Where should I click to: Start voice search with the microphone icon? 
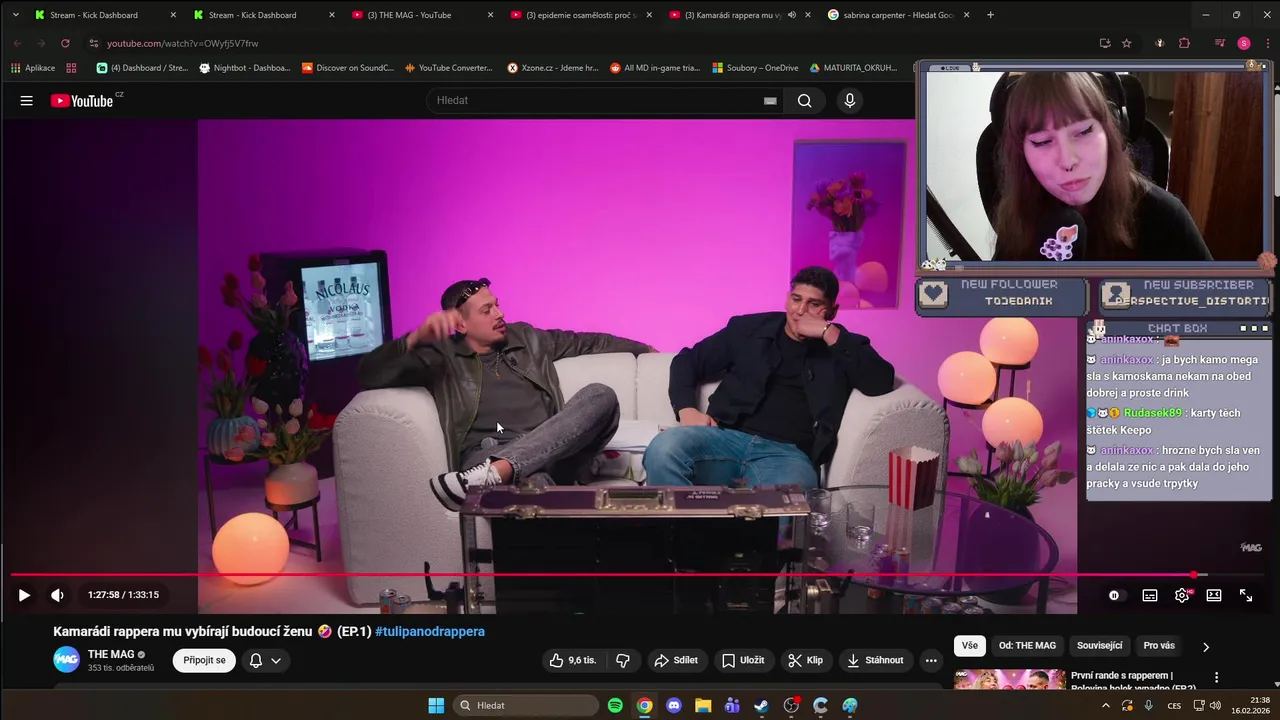tap(850, 100)
